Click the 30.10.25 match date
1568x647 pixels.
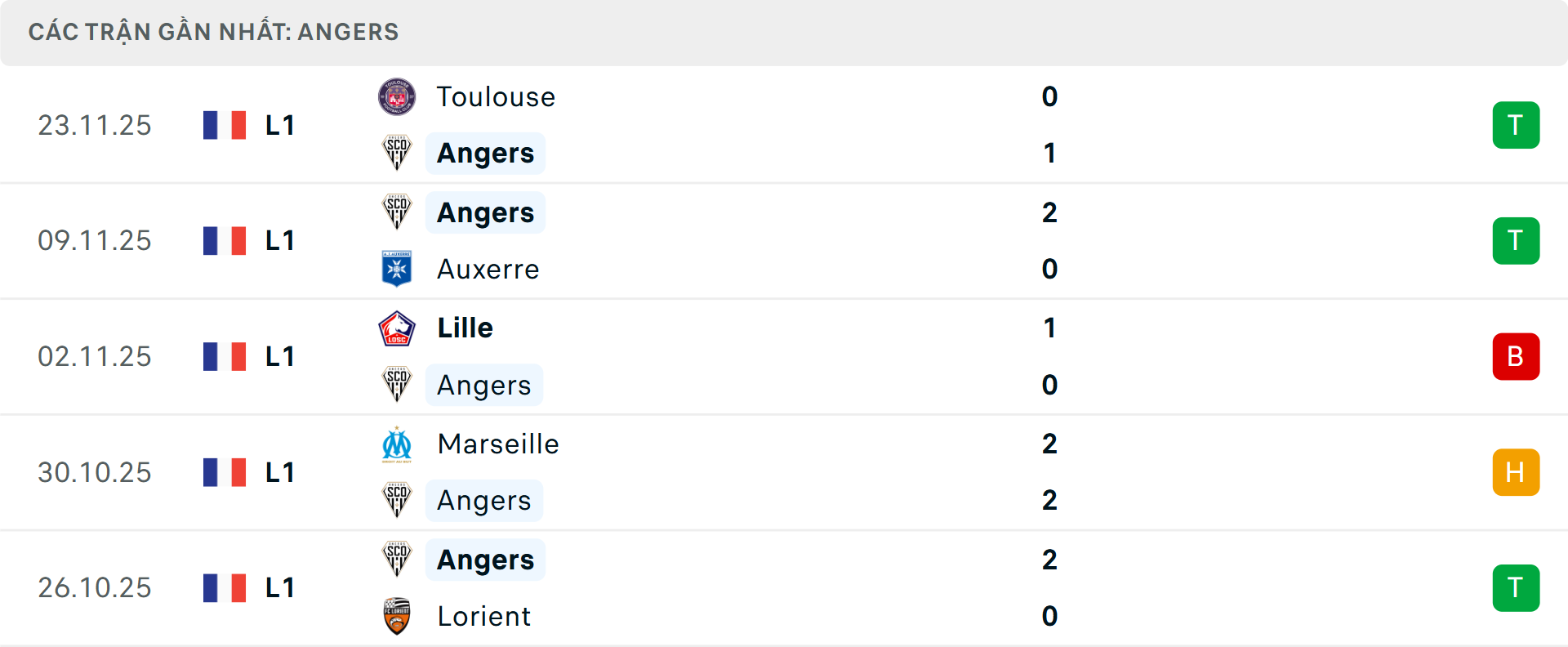coord(95,472)
